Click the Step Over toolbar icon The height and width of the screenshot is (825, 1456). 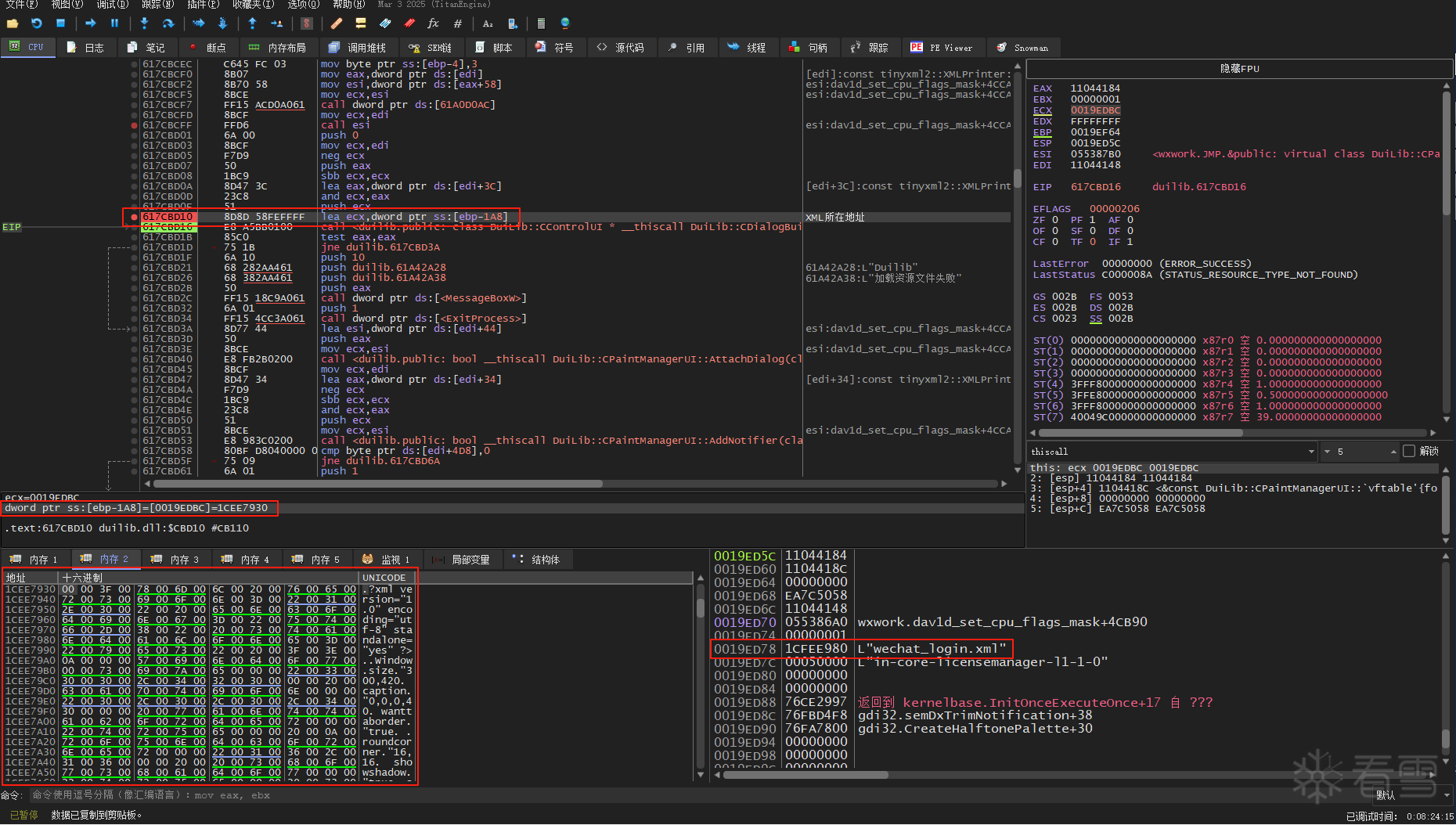tap(168, 23)
